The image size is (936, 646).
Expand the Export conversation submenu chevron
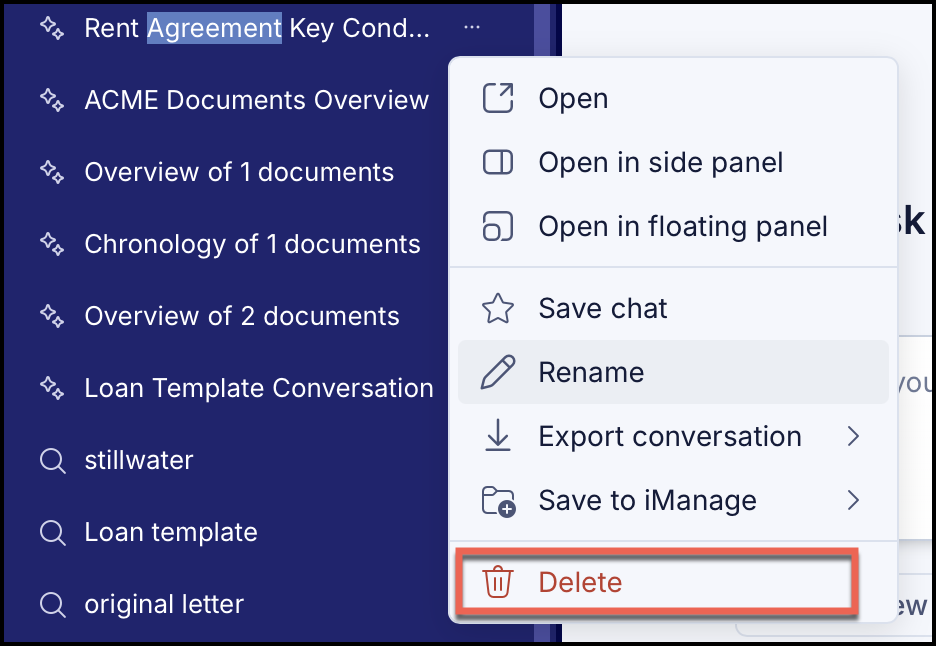(x=854, y=436)
